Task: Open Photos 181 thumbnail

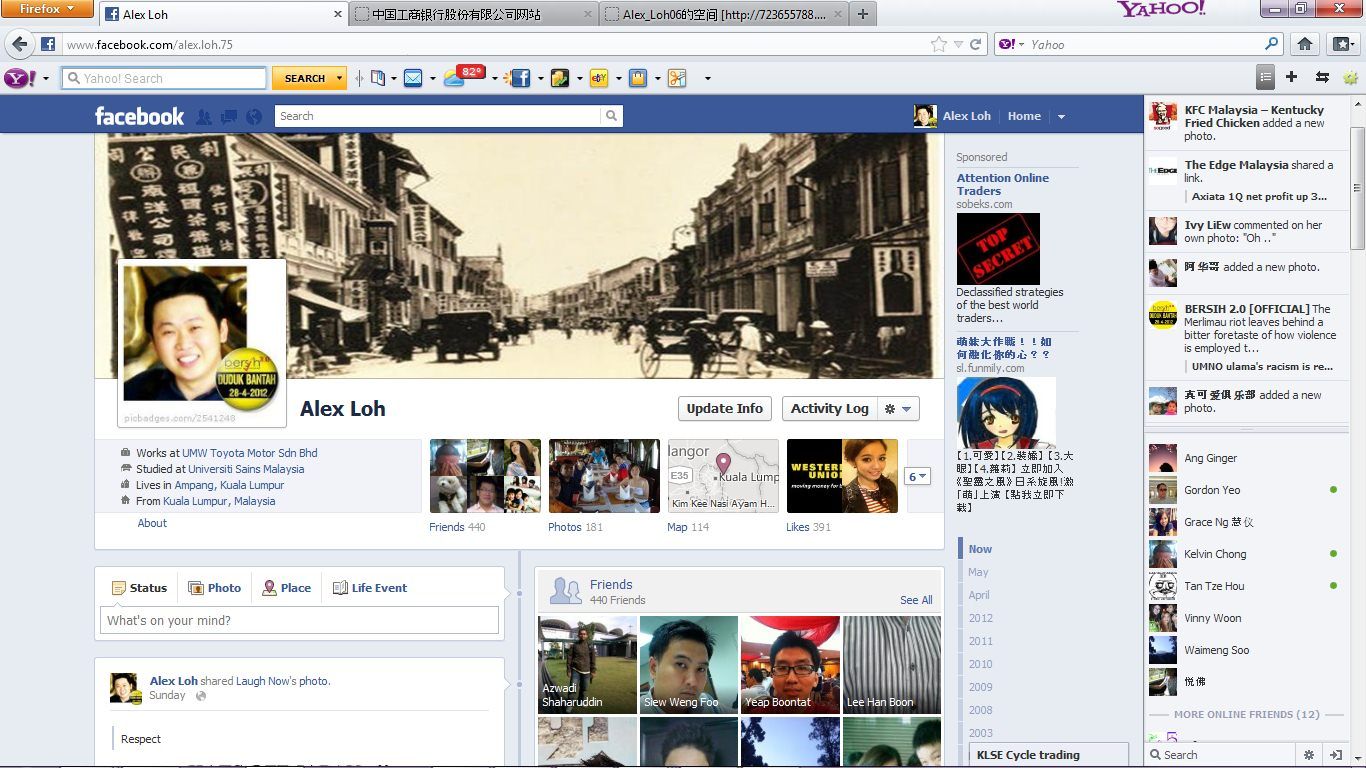Action: (604, 476)
